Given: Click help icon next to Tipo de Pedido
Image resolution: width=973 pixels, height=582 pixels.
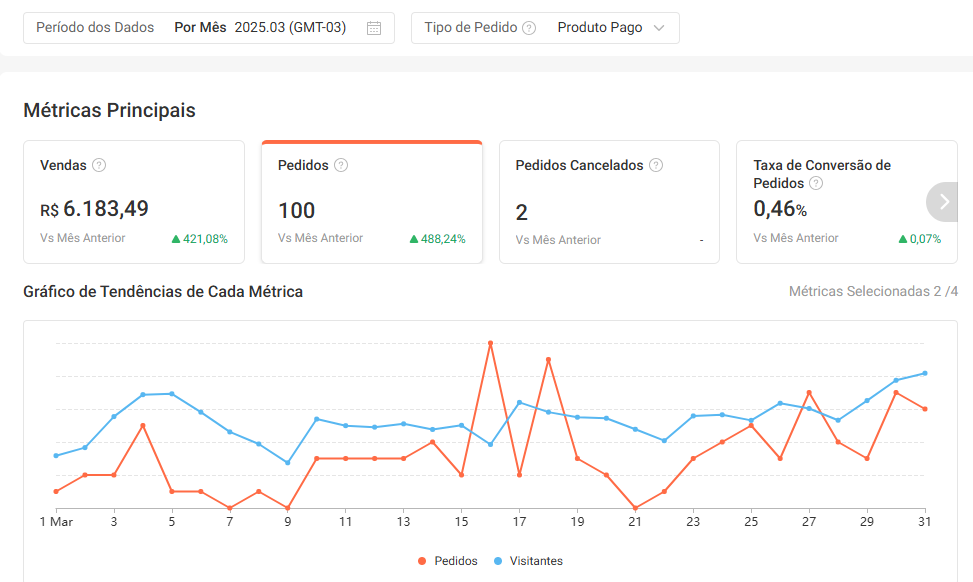Looking at the screenshot, I should tap(529, 28).
